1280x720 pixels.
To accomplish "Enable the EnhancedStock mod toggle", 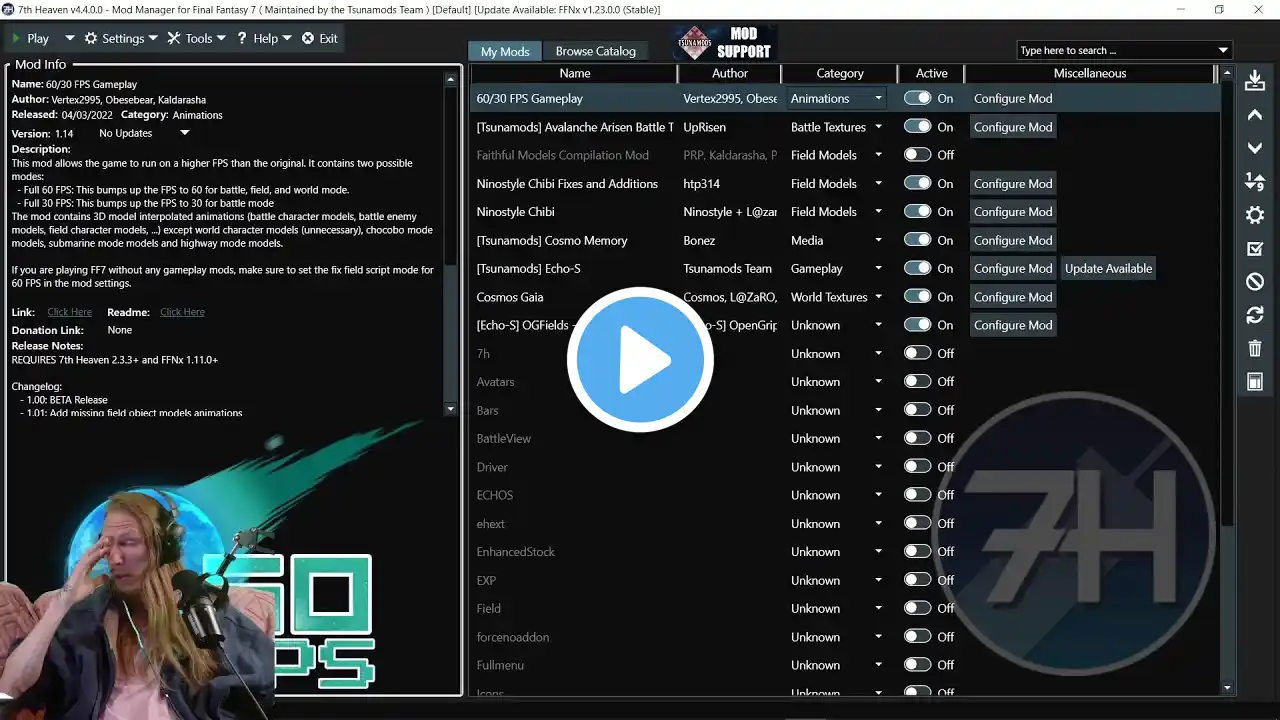I will (917, 551).
